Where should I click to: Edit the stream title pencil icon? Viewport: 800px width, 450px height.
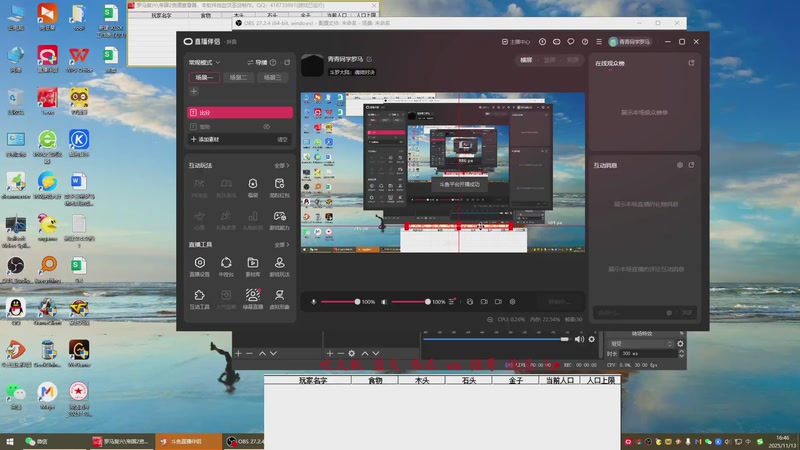click(369, 59)
